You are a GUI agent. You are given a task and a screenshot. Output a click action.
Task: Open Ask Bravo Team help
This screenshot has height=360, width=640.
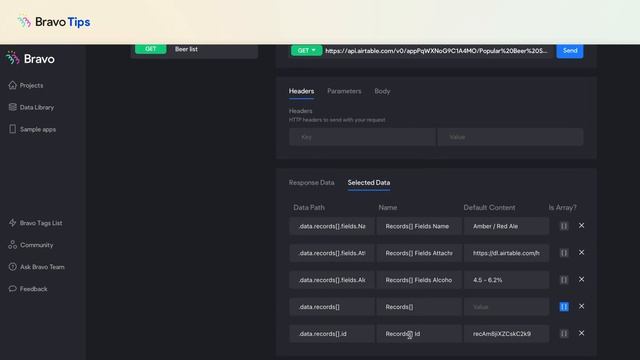click(36, 267)
